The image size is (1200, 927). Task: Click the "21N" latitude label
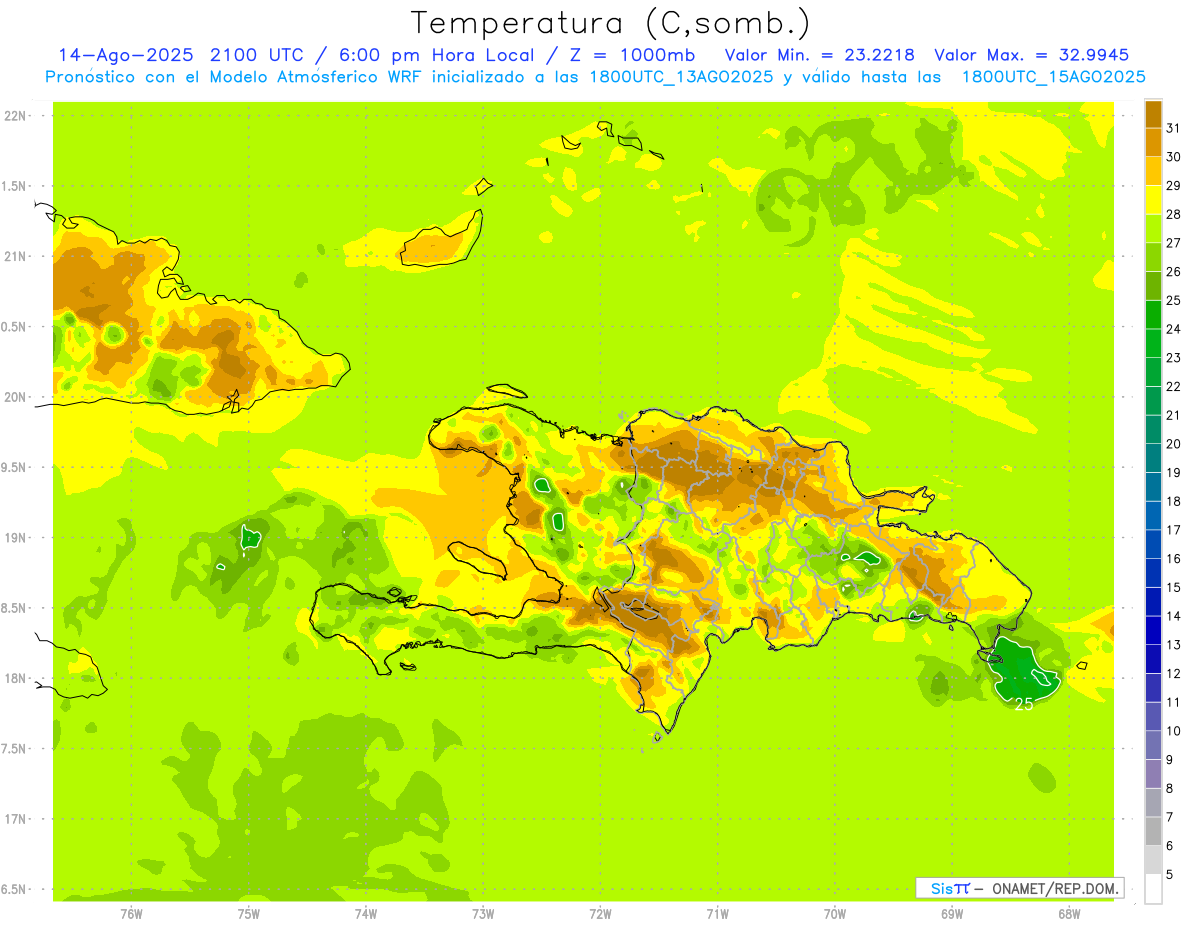click(x=16, y=256)
